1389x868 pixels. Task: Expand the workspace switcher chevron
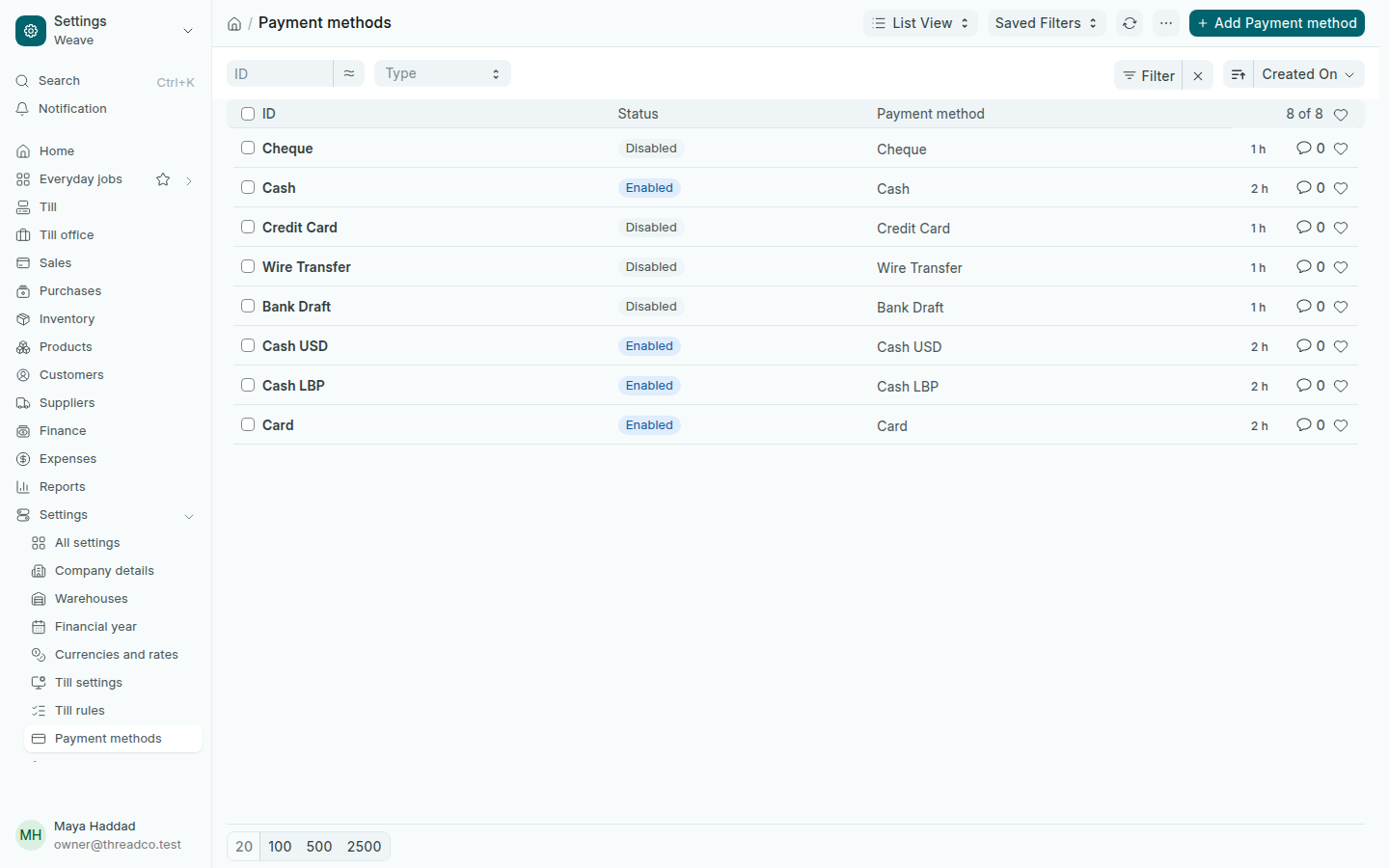(x=188, y=31)
